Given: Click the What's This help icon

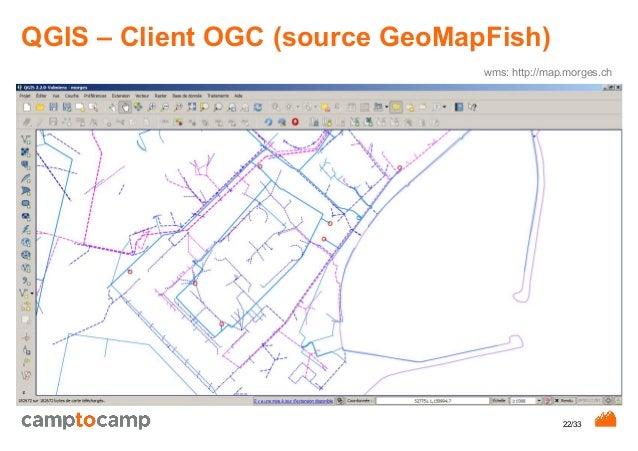Looking at the screenshot, I should coord(472,107).
